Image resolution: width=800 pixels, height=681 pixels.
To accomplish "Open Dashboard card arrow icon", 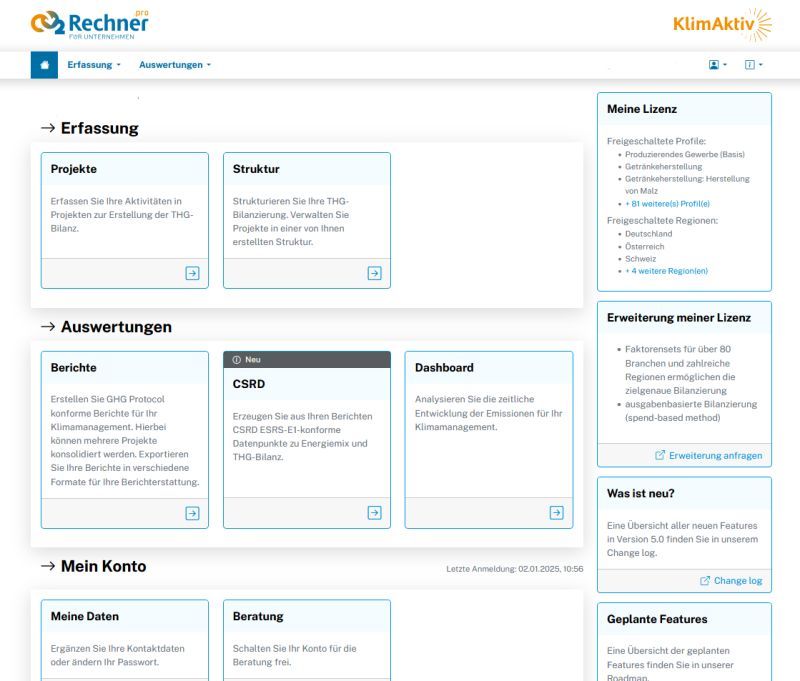I will [556, 513].
